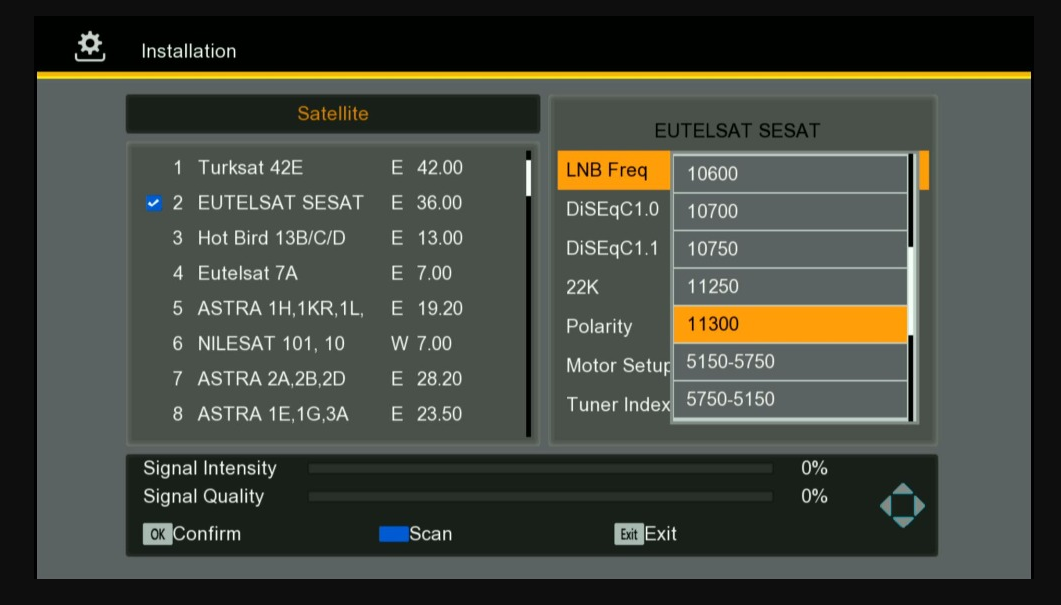
Task: Select 10600 in LNB frequency list
Action: (790, 174)
